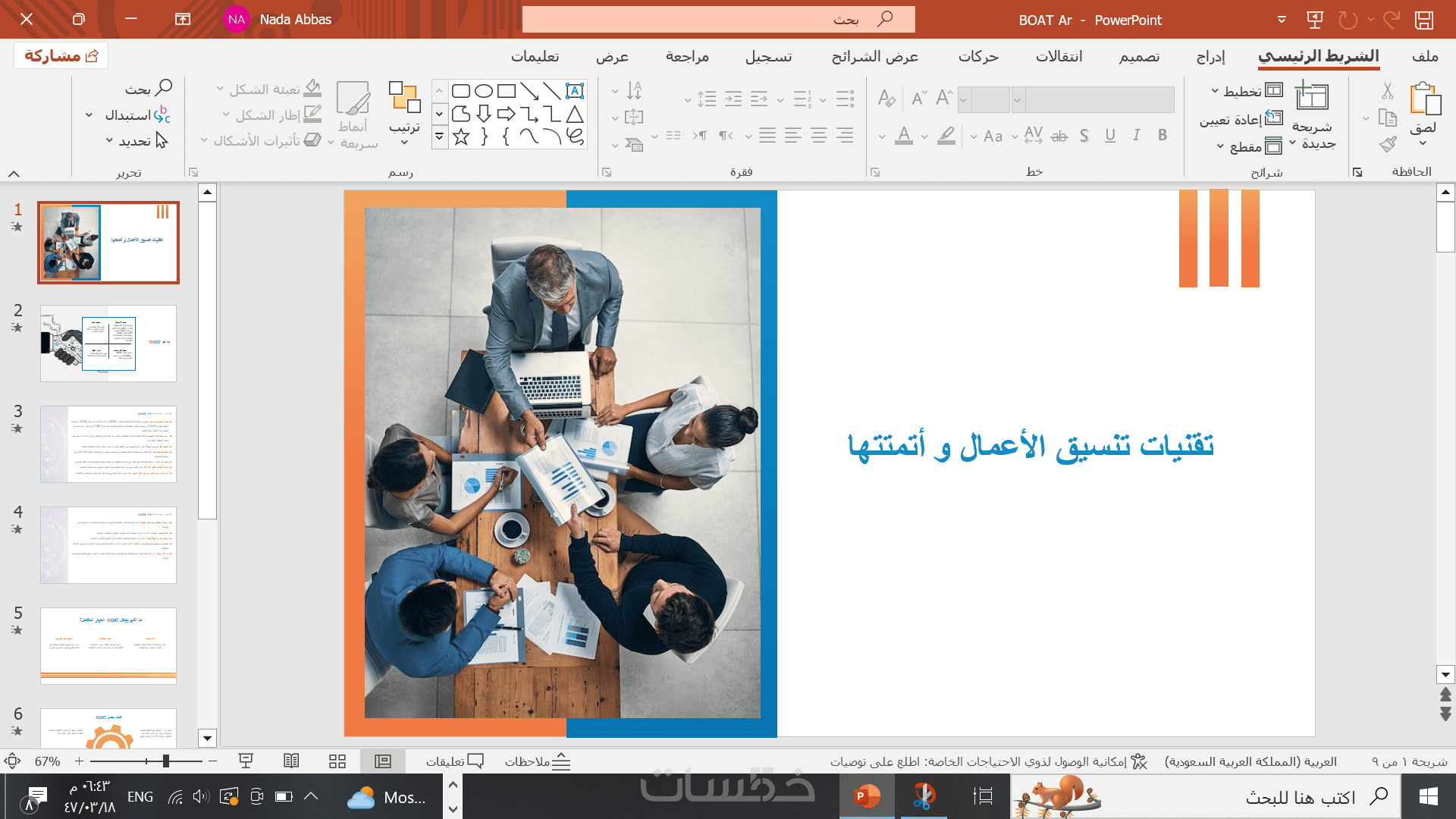Click the Arrange (ترتيب) icon
1456x819 pixels.
404,99
